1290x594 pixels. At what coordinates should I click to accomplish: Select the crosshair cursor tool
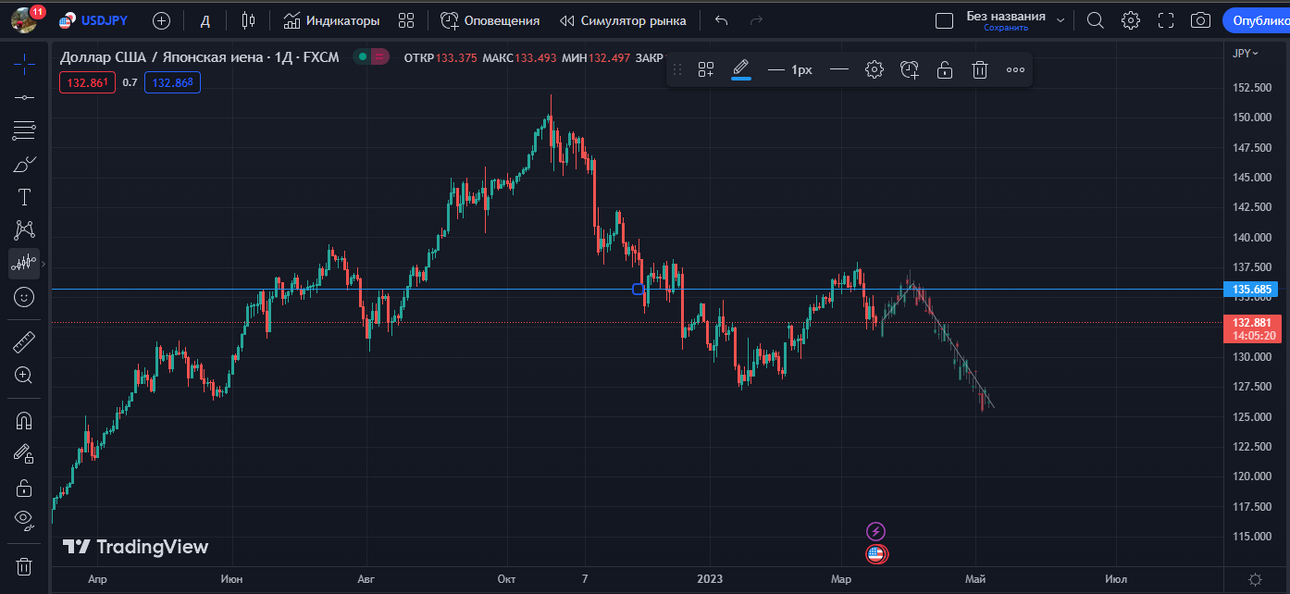point(24,65)
